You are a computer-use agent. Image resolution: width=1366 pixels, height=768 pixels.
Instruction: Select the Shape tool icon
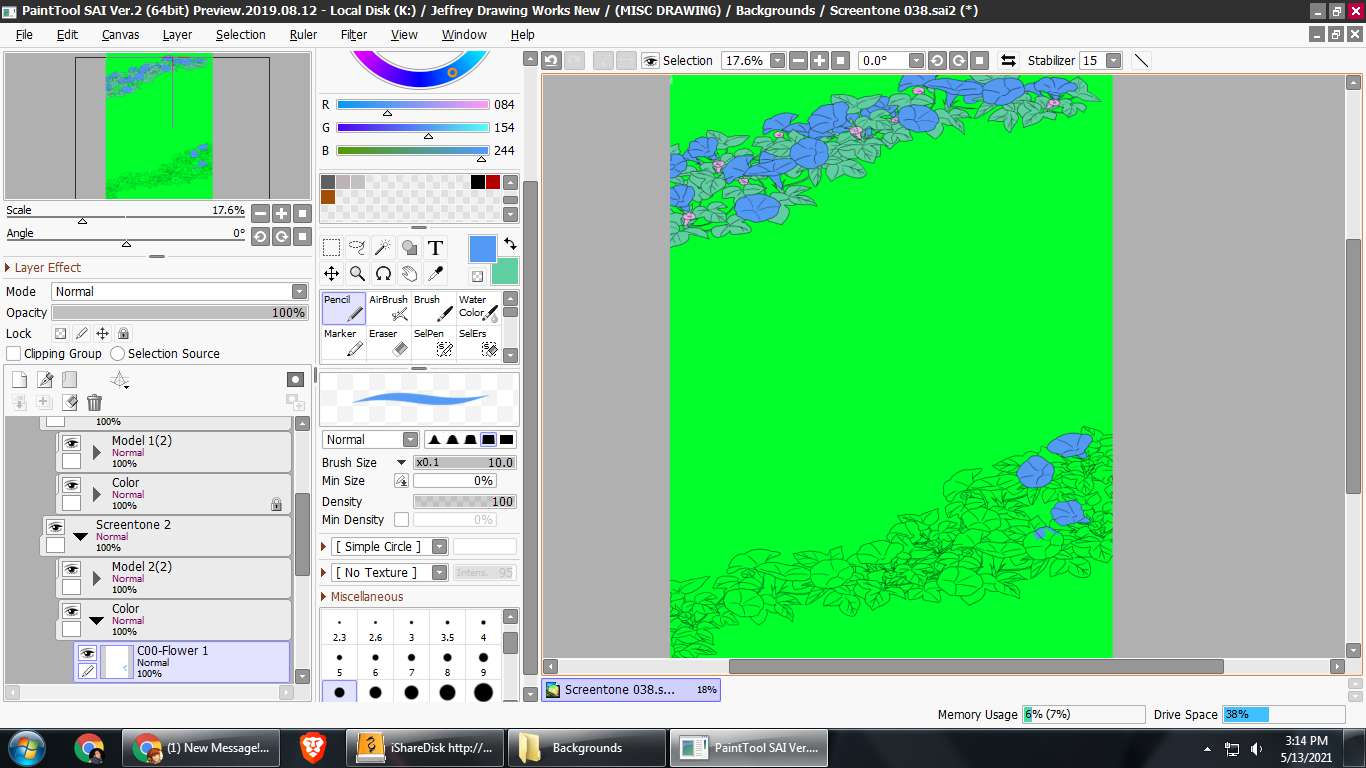[x=409, y=248]
